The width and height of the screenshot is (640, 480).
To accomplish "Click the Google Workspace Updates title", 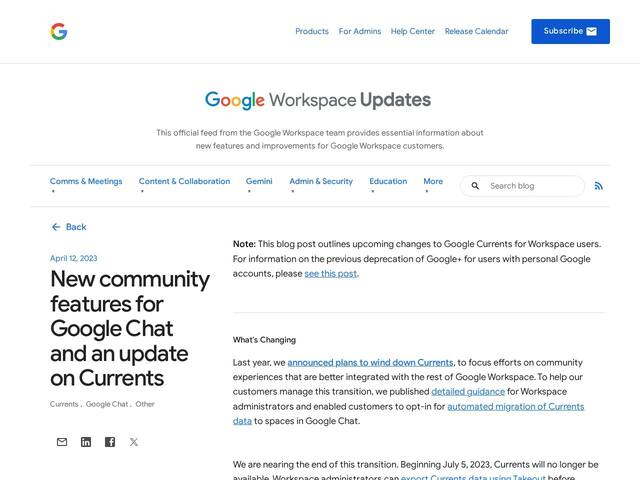I will pyautogui.click(x=318, y=100).
